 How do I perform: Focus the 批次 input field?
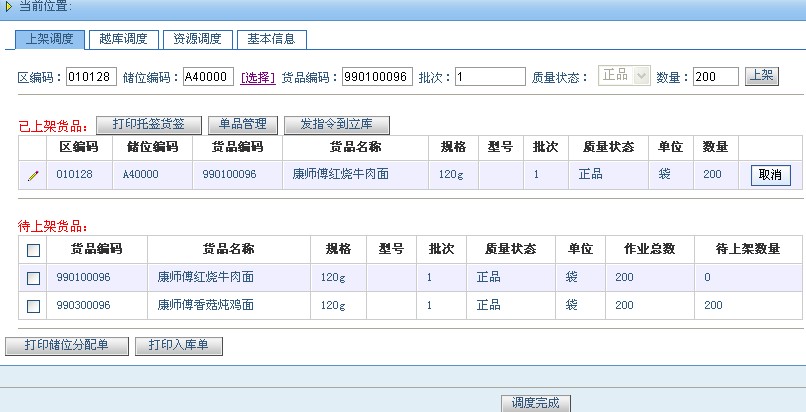490,77
